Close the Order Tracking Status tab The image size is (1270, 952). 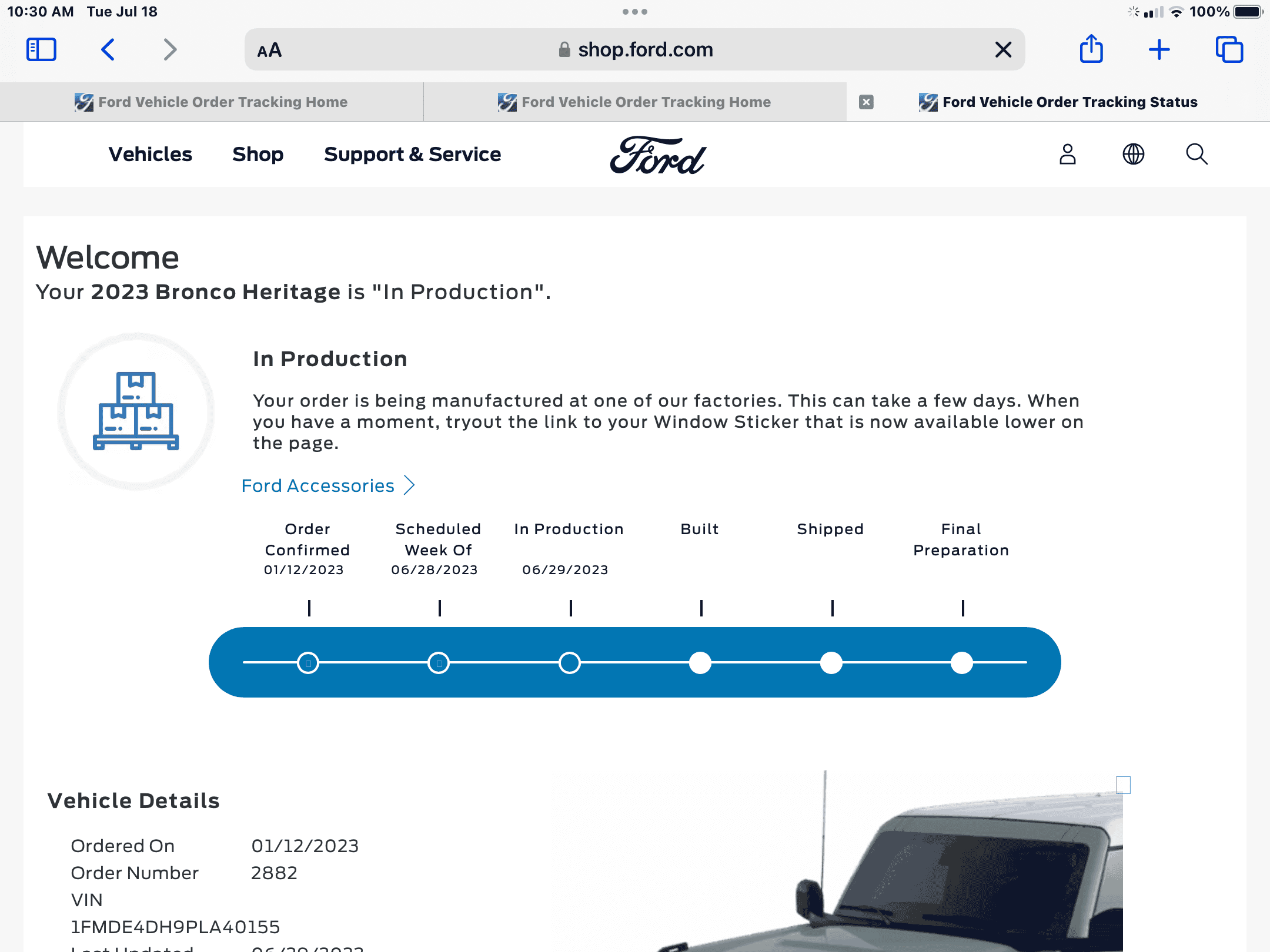tap(866, 102)
